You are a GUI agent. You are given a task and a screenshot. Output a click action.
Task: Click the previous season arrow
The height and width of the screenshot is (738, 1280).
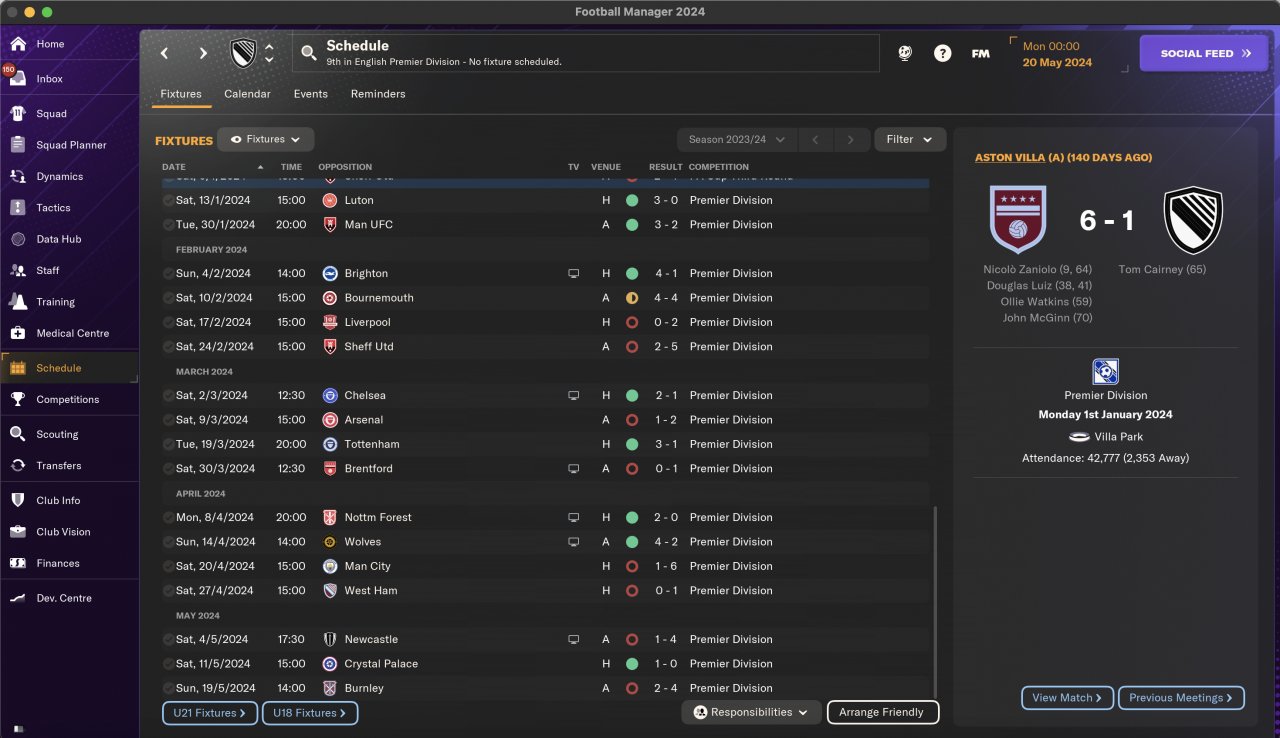click(x=815, y=140)
